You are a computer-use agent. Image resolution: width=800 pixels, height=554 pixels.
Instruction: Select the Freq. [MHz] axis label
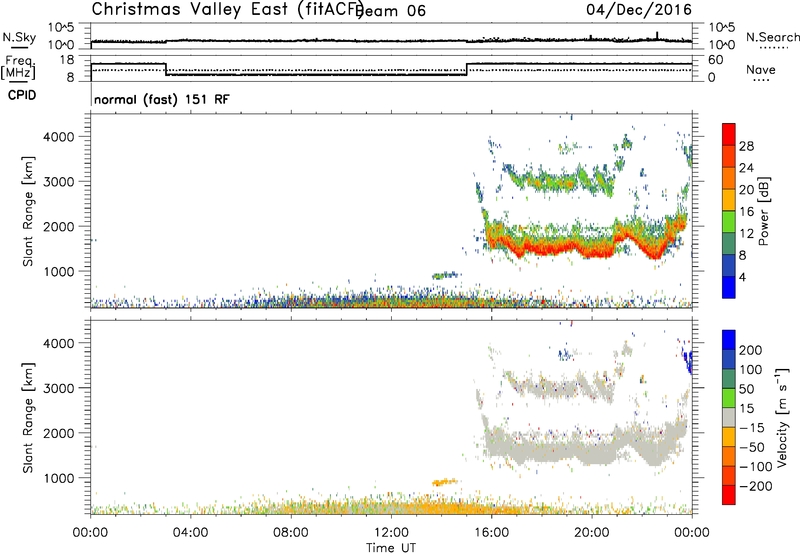(x=18, y=68)
